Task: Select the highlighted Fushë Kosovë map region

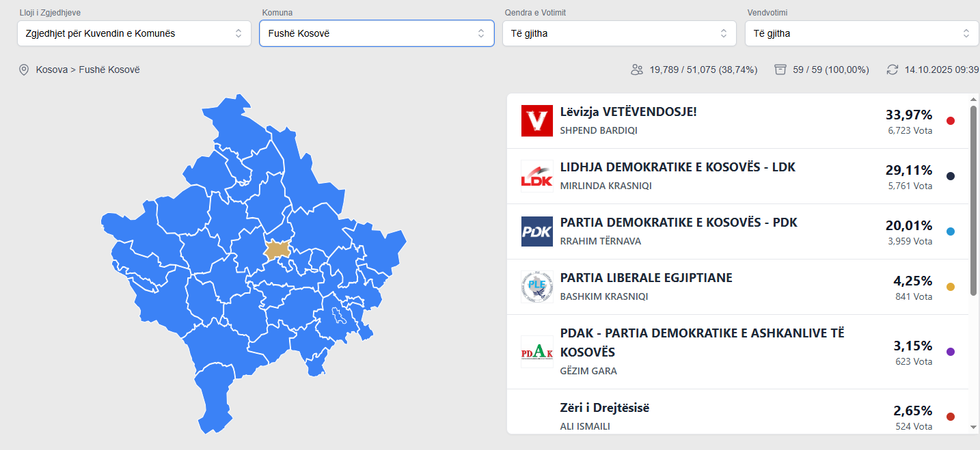Action: coord(277,249)
